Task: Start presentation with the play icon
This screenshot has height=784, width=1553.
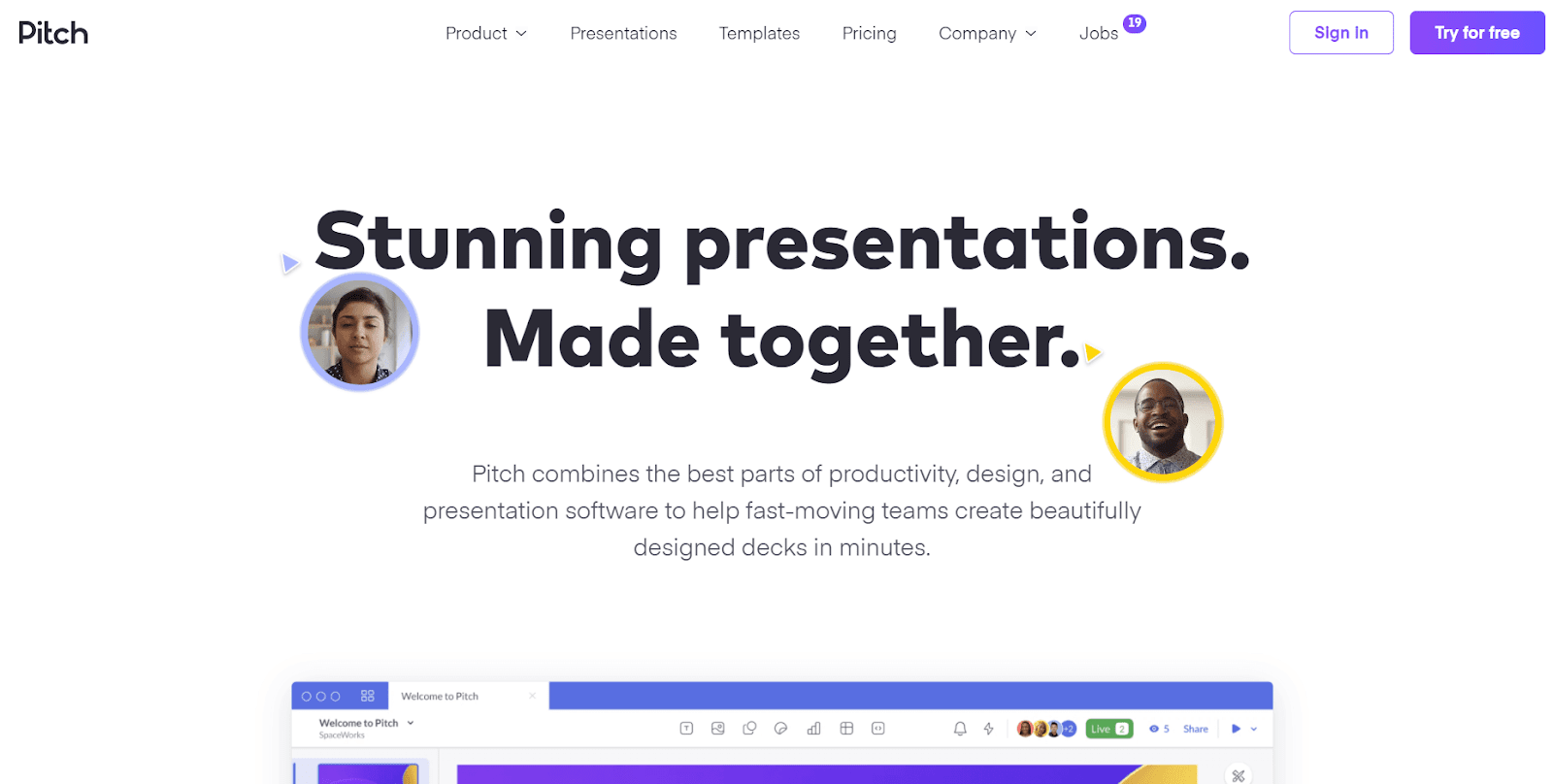Action: tap(1236, 729)
